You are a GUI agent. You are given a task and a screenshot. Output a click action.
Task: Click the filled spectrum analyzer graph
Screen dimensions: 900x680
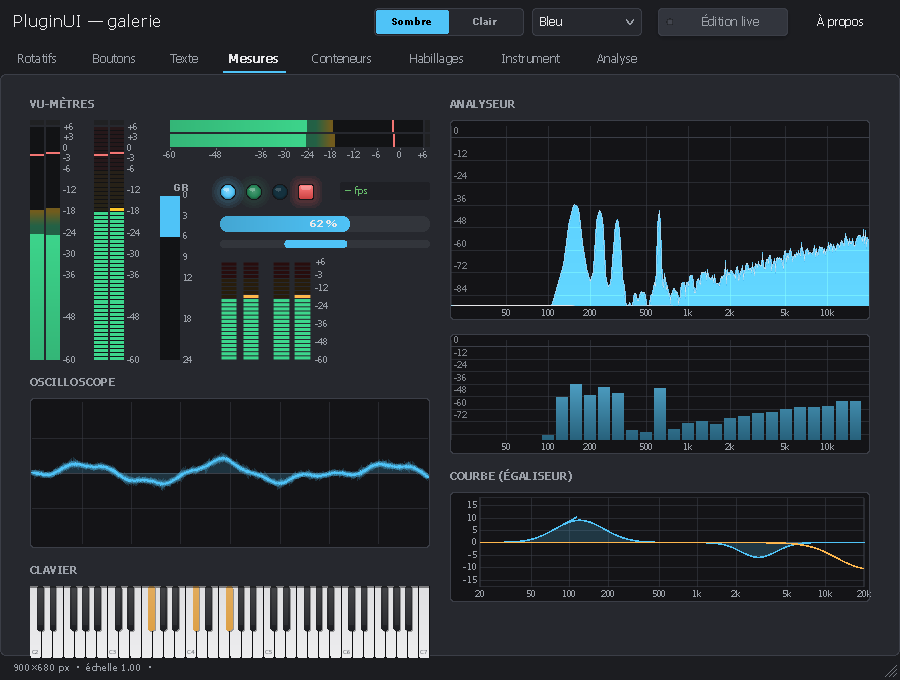[660, 220]
